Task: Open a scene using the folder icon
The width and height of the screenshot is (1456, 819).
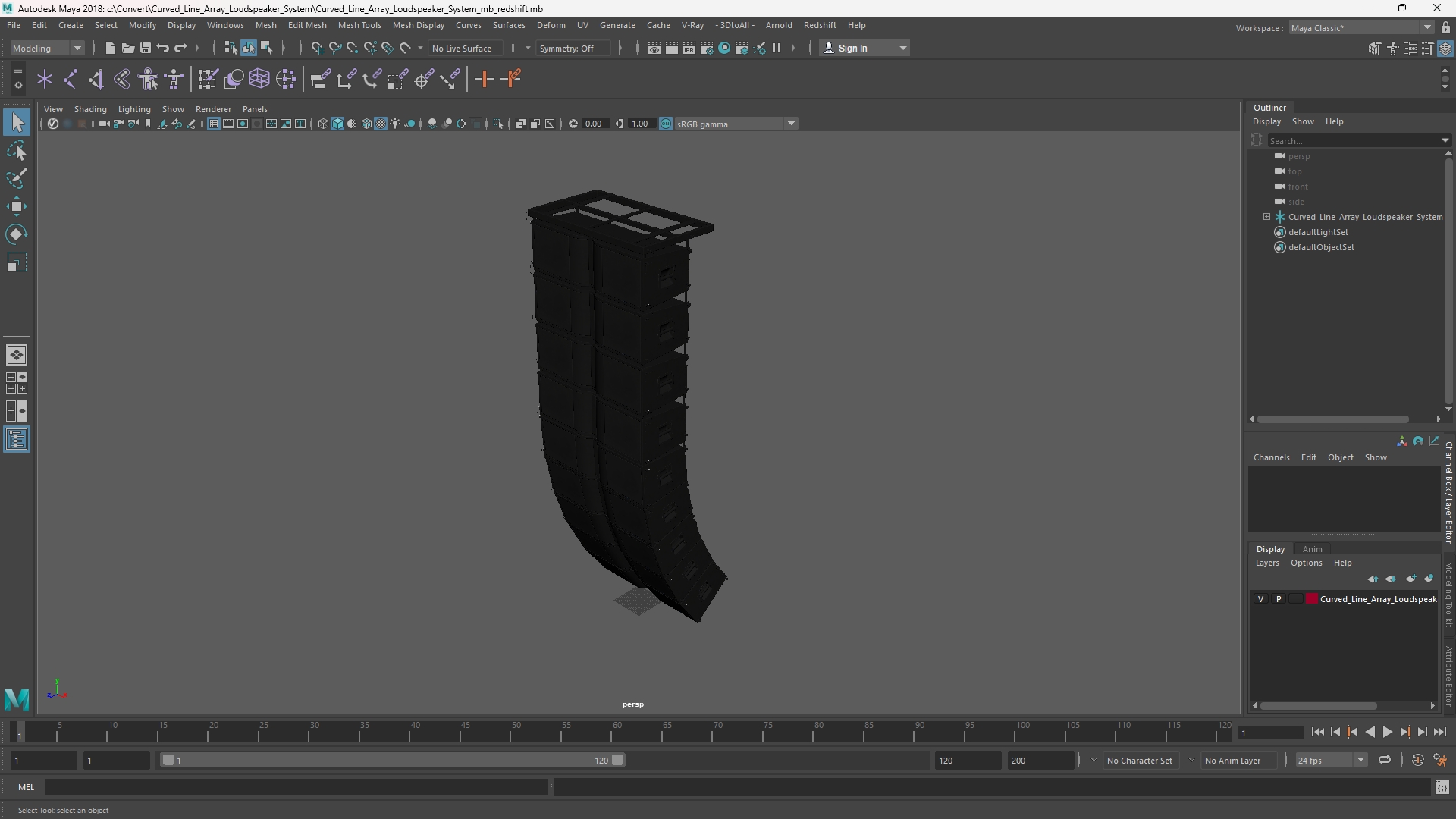Action: pos(128,48)
